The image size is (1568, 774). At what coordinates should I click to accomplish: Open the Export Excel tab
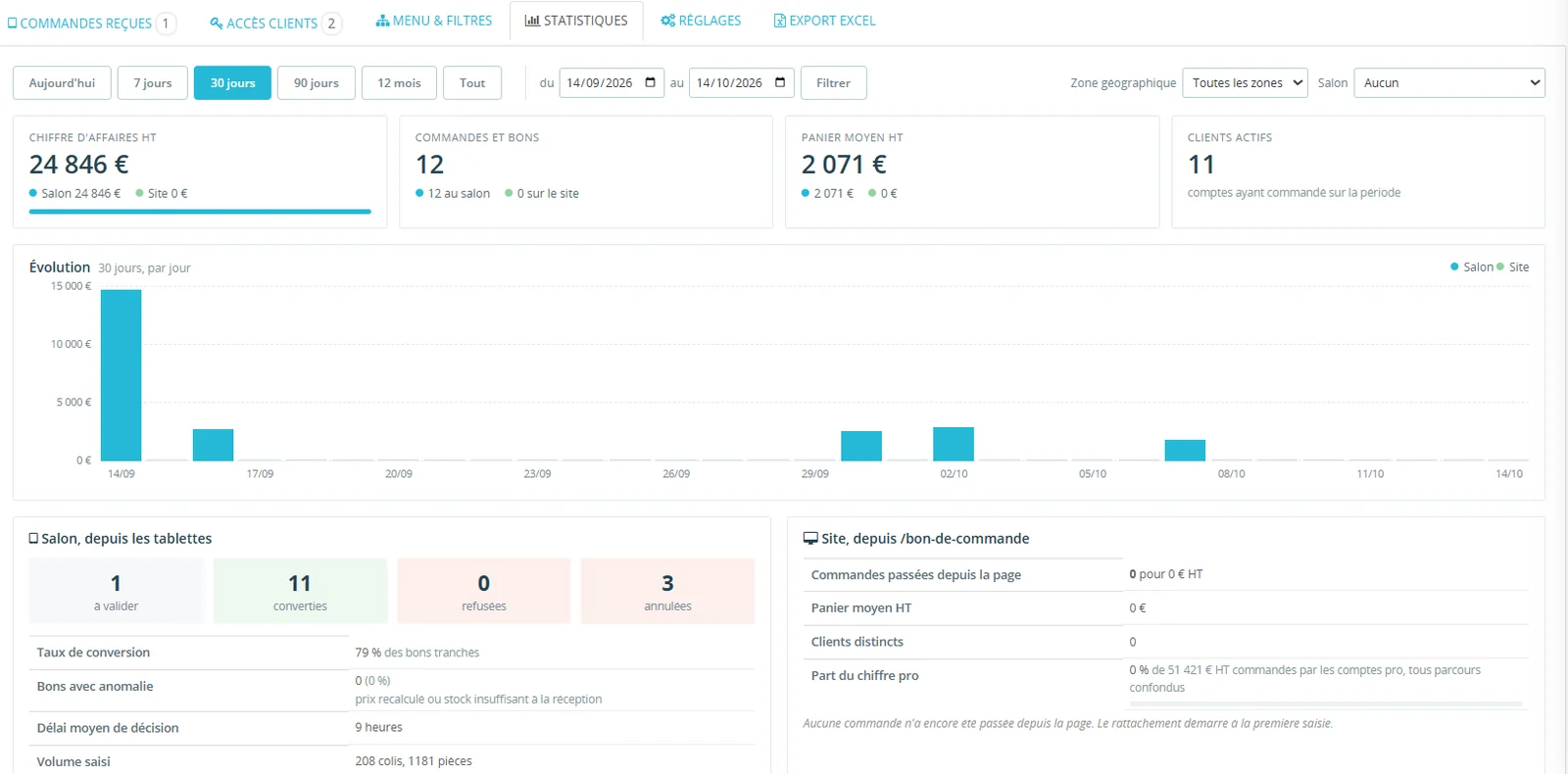824,21
